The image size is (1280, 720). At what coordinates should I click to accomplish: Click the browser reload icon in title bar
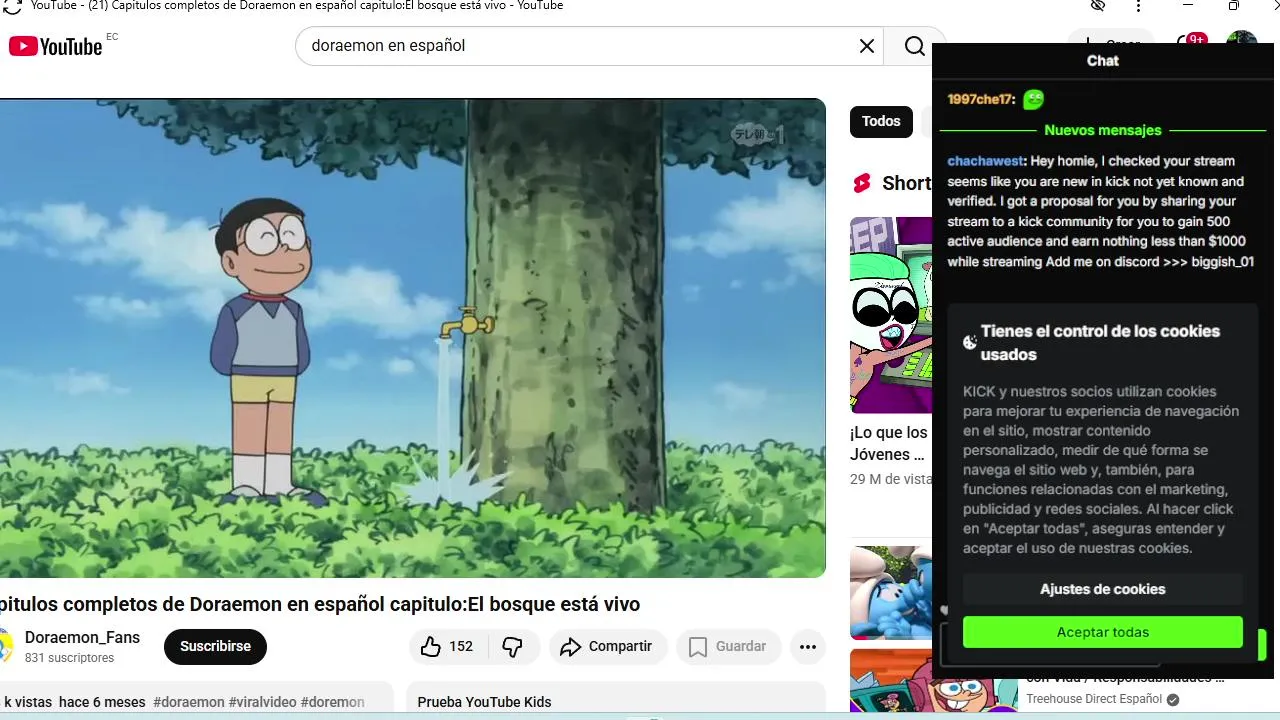(12, 7)
